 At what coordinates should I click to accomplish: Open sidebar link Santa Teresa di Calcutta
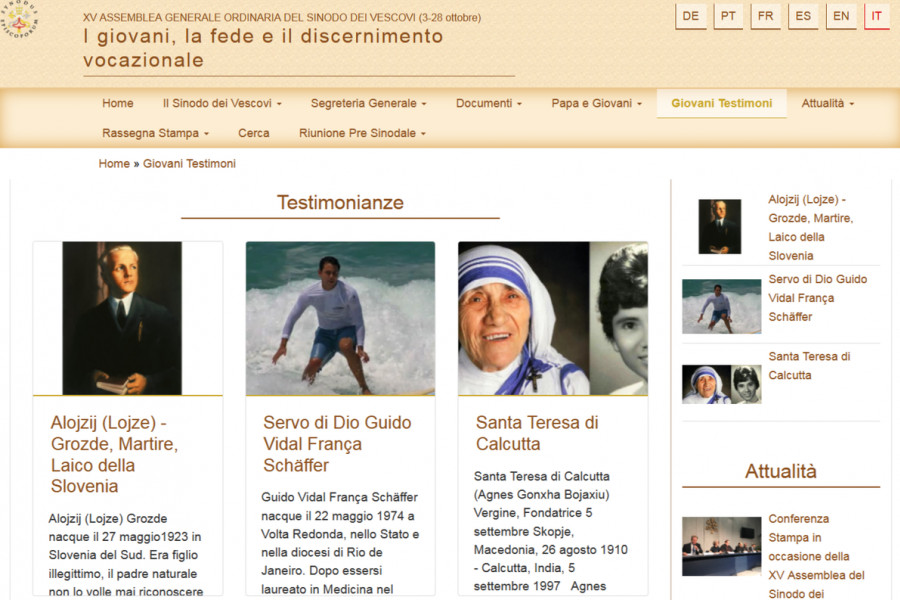809,366
